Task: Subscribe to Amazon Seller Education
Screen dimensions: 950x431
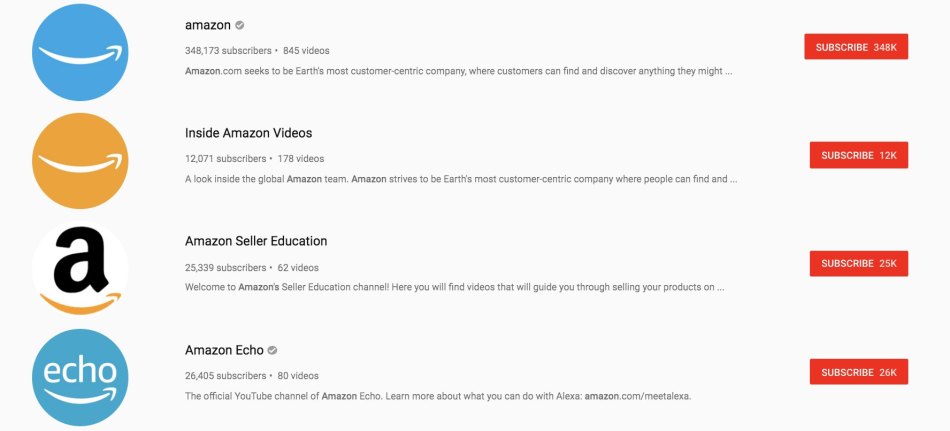Action: [x=858, y=263]
